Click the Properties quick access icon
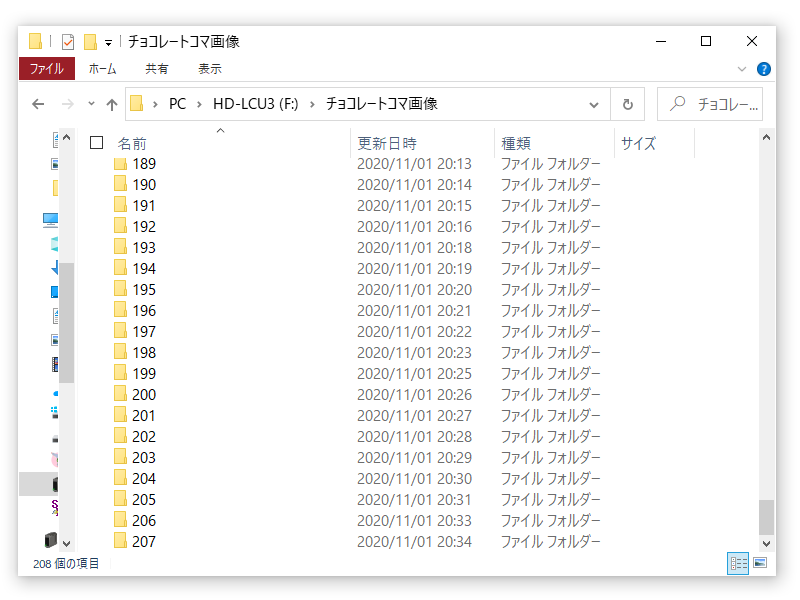Image resolution: width=800 pixels, height=600 pixels. click(68, 41)
